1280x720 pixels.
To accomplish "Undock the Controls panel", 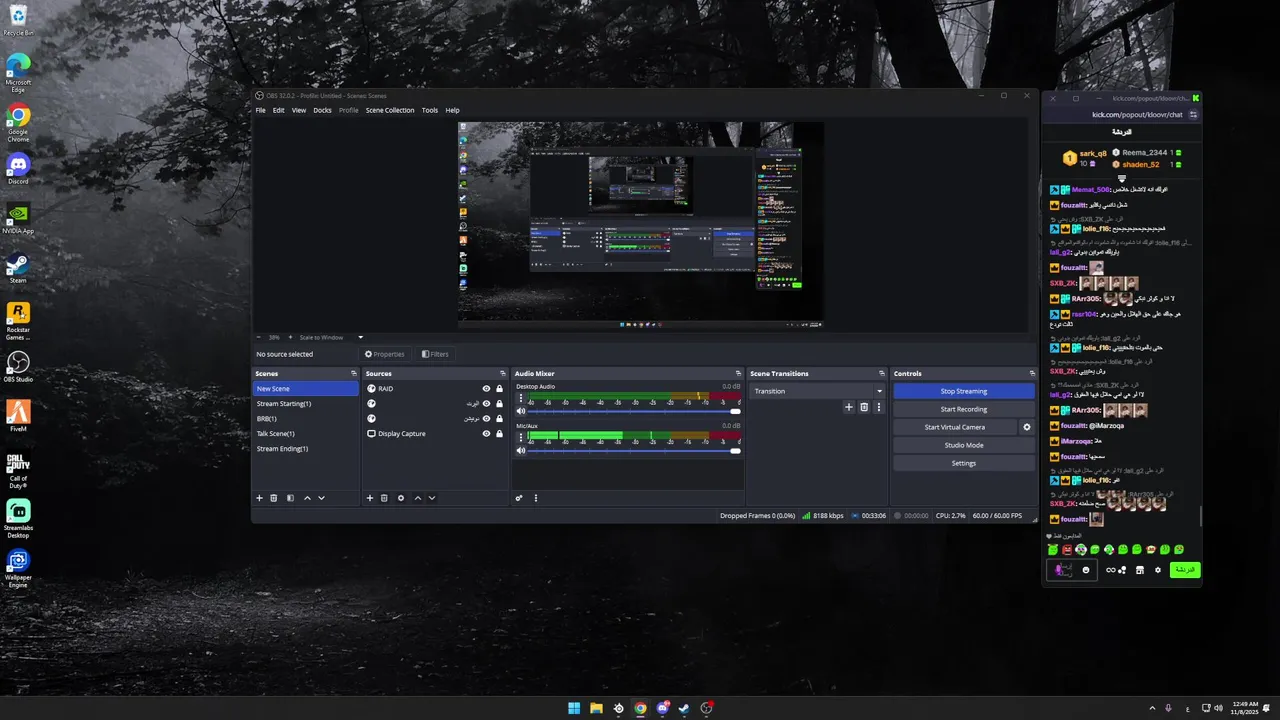I will (1032, 374).
